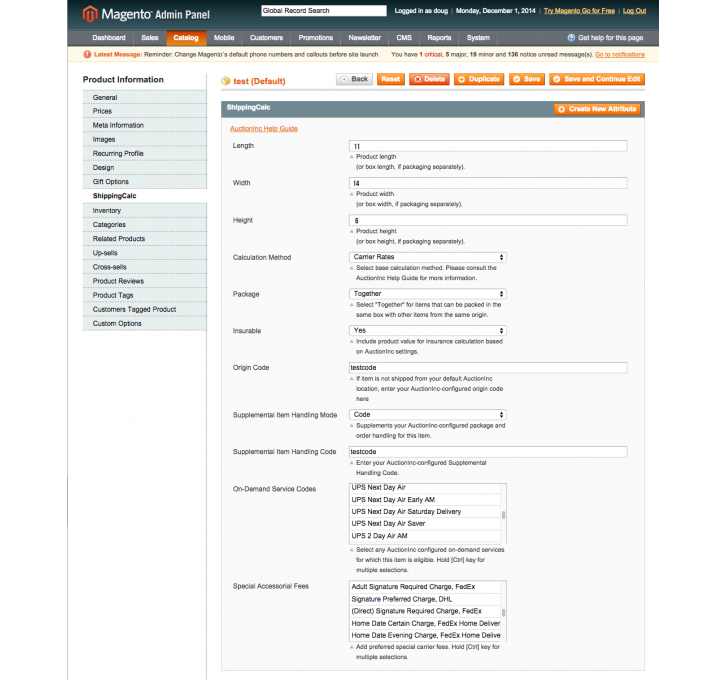This screenshot has width=725, height=680.
Task: Open the Inventory tab
Action: (x=145, y=211)
